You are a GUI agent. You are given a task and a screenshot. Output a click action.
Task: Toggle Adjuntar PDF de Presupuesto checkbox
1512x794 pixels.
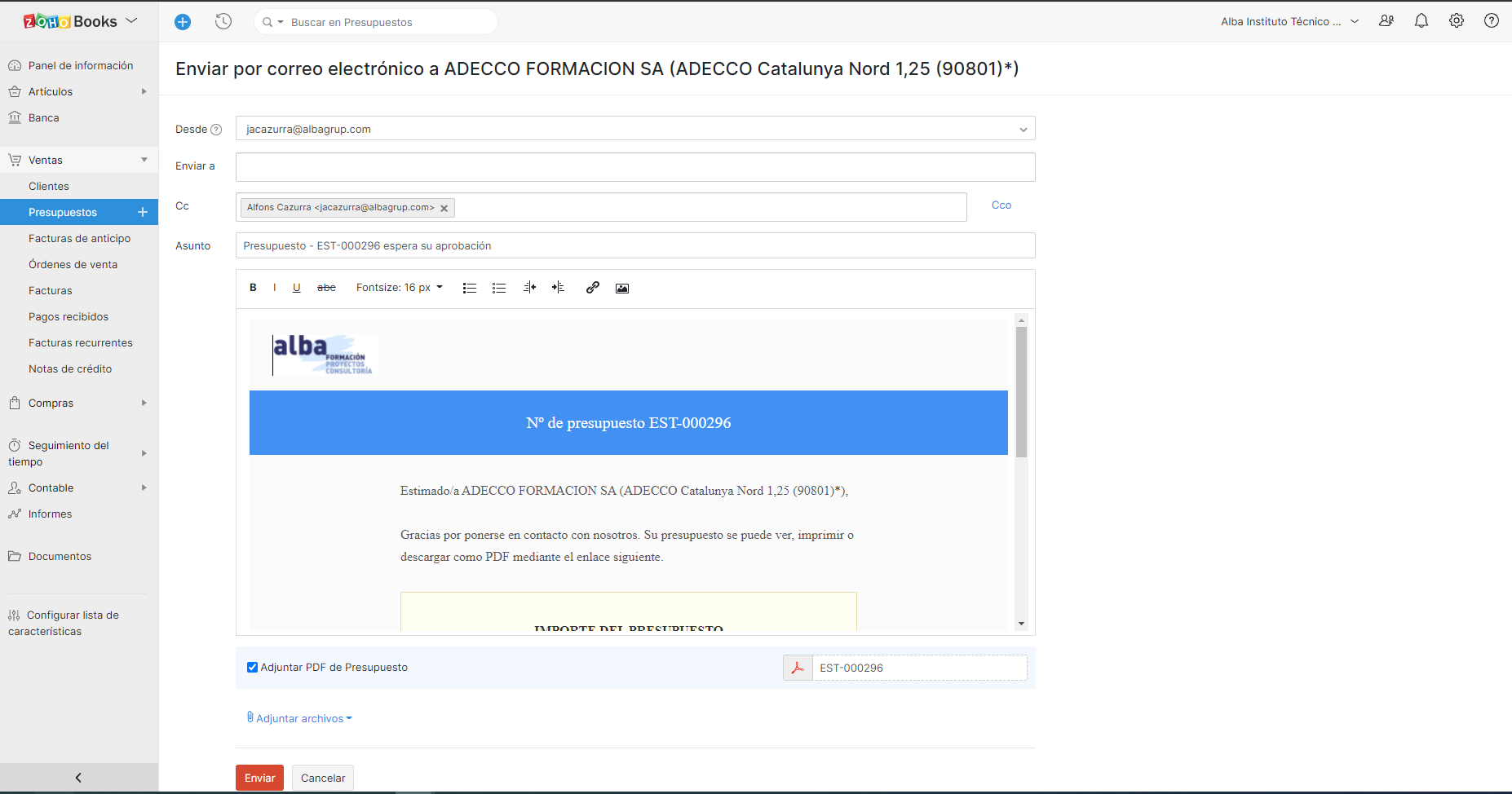point(252,667)
